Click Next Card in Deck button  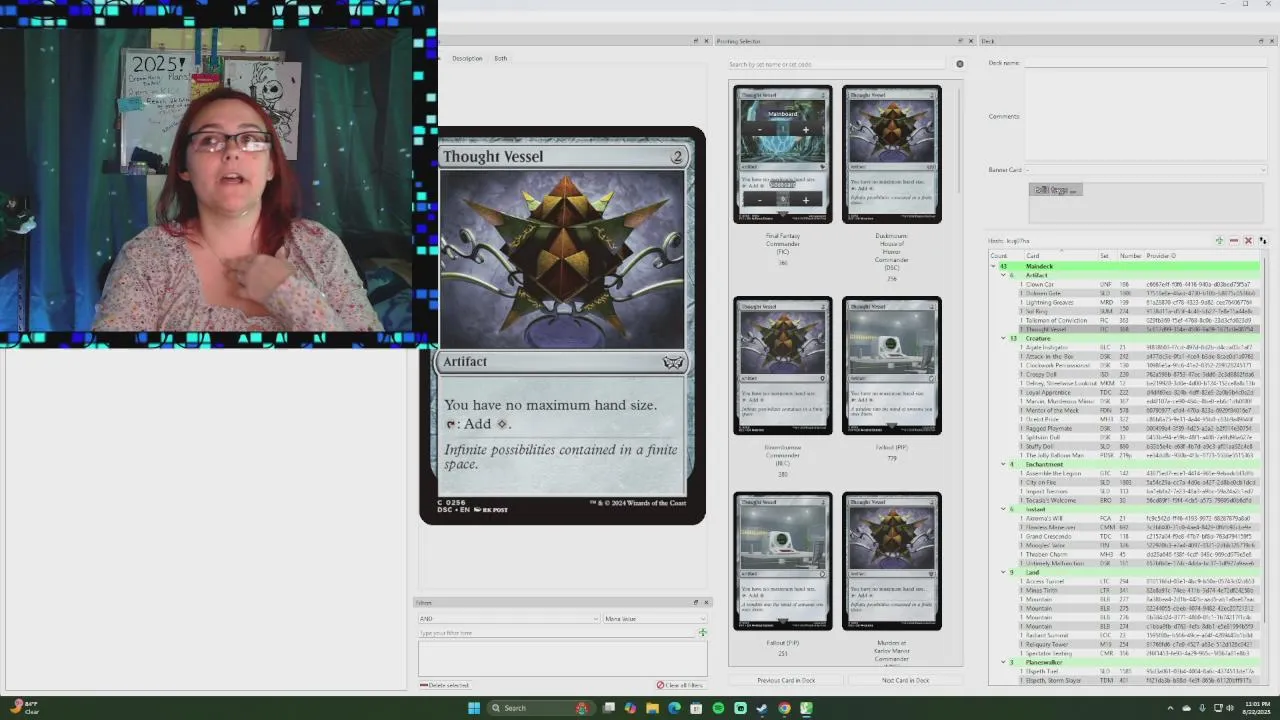[905, 680]
